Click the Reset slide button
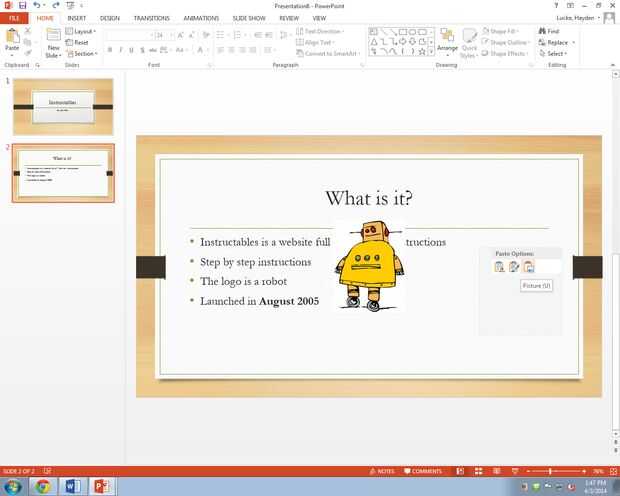Screen dimensions: 620x496 [x=77, y=42]
